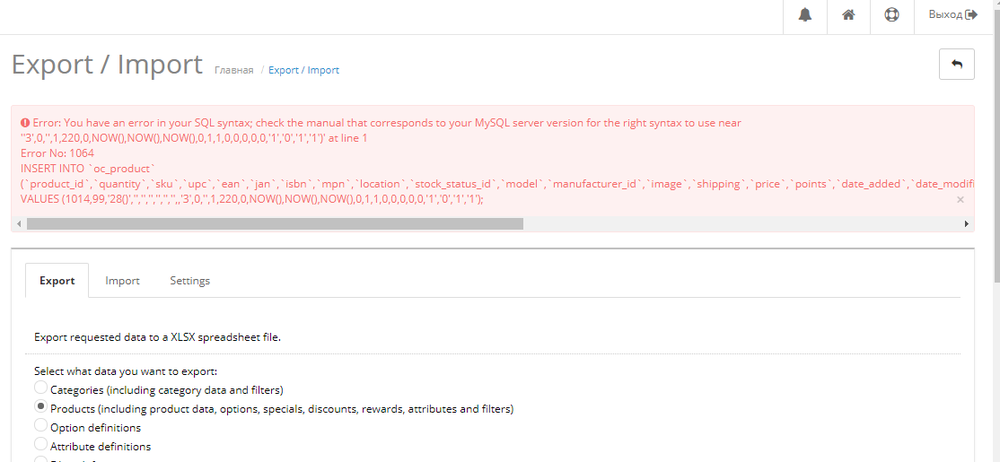Click the SQL error message text

tap(380, 123)
